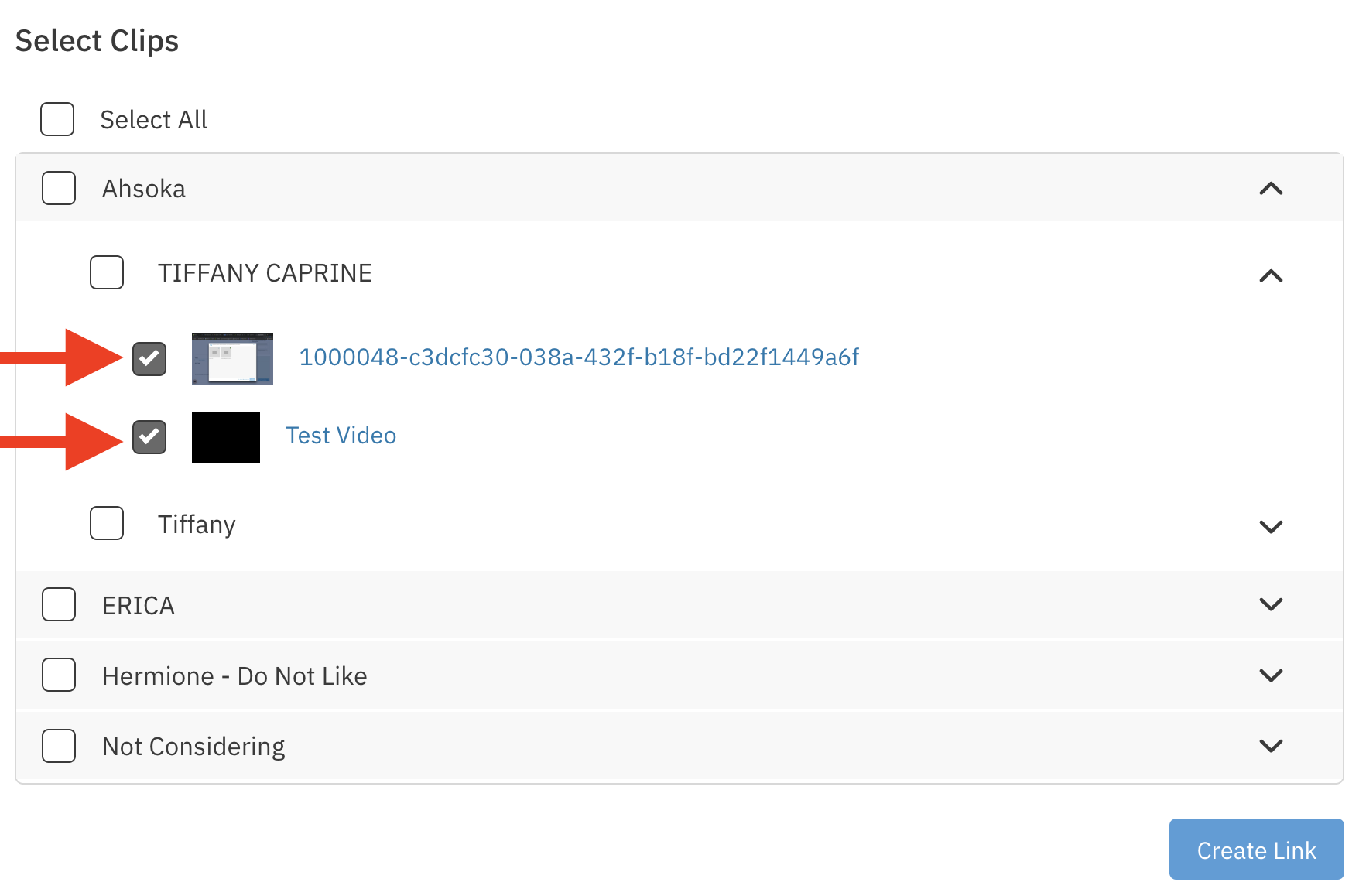Tick the Ahsoka folder checkbox
Viewport: 1359px width, 896px height.
59,188
